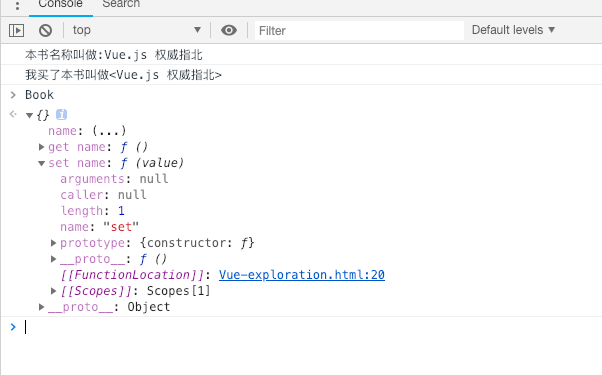Image resolution: width=602 pixels, height=375 pixels.
Task: Select the caller: null row
Action: coord(103,195)
